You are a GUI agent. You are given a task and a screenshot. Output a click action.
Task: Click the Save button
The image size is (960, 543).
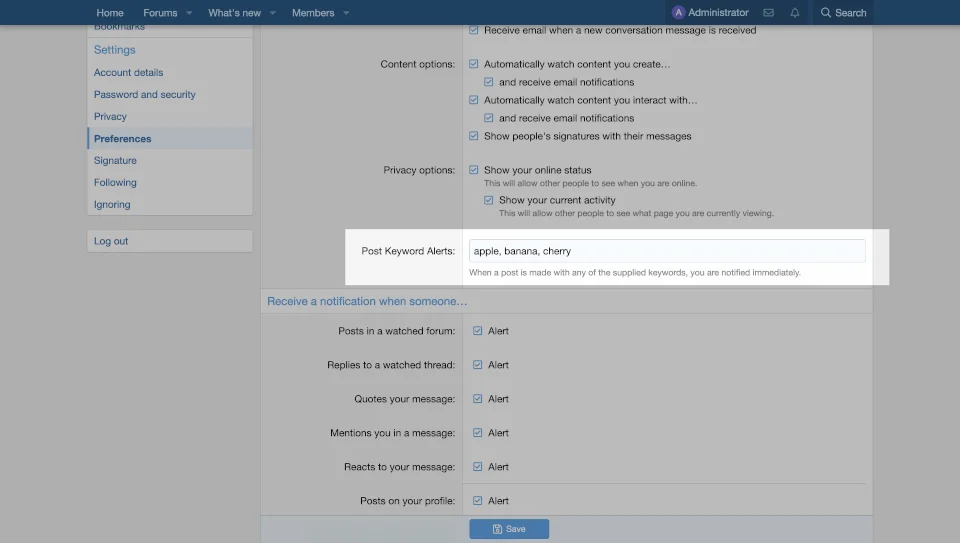click(509, 529)
